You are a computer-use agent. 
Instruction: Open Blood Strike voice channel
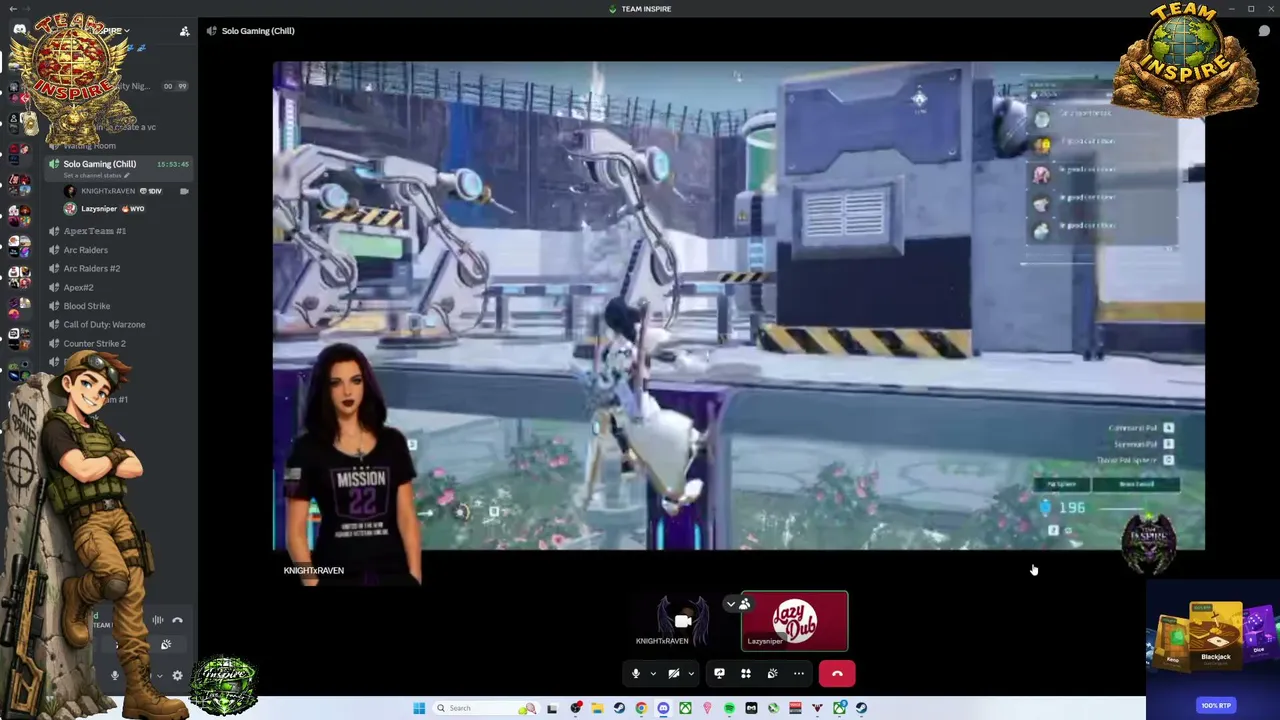click(x=87, y=306)
